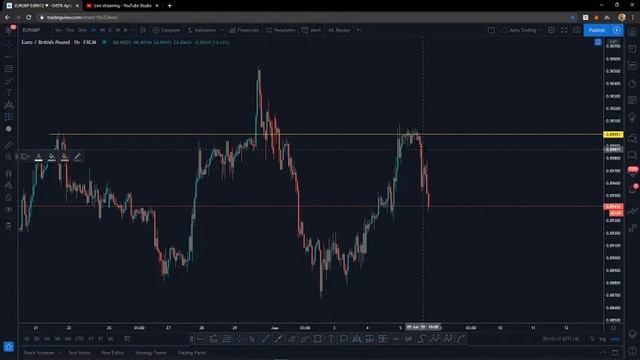Viewport: 640px width, 360px height.
Task: Open the Go to date icon
Action: pyautogui.click(x=127, y=339)
